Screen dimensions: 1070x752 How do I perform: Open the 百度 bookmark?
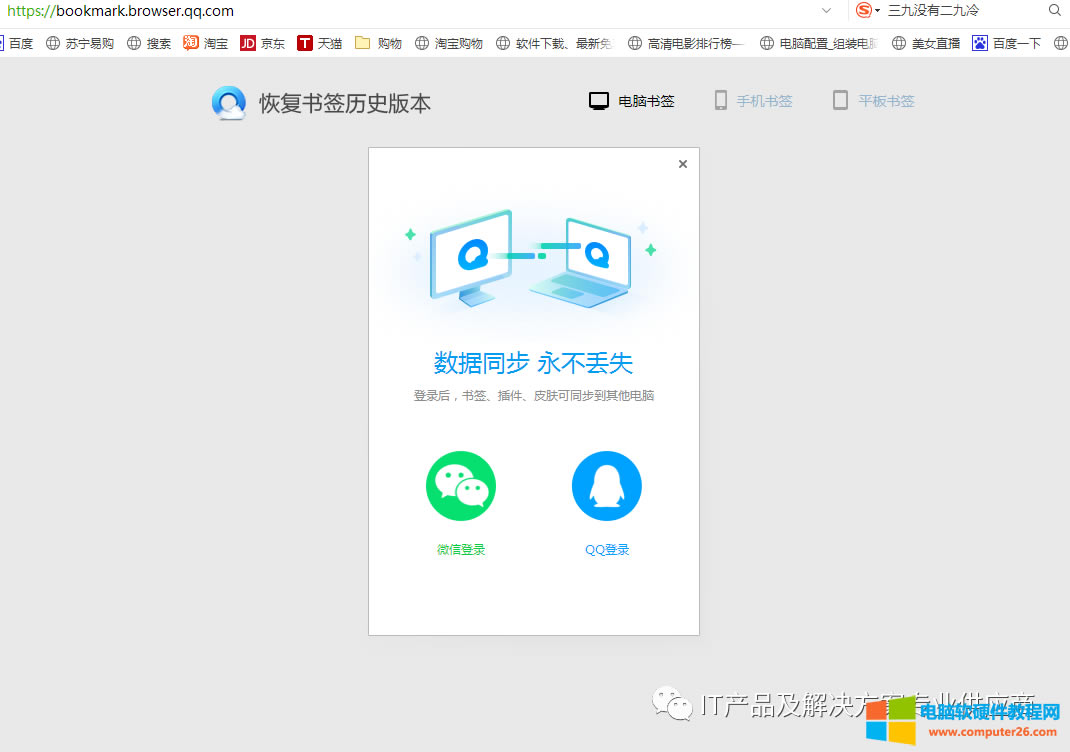(x=16, y=44)
